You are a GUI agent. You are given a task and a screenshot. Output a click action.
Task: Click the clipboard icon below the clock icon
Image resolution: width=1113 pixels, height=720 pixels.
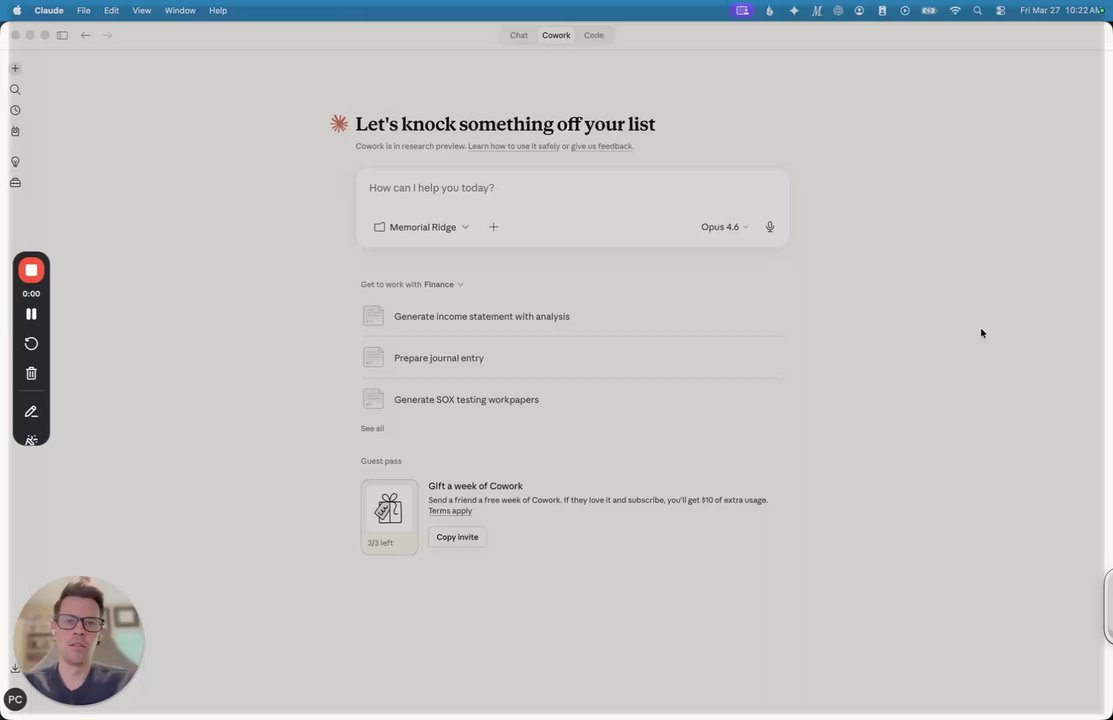click(x=15, y=131)
